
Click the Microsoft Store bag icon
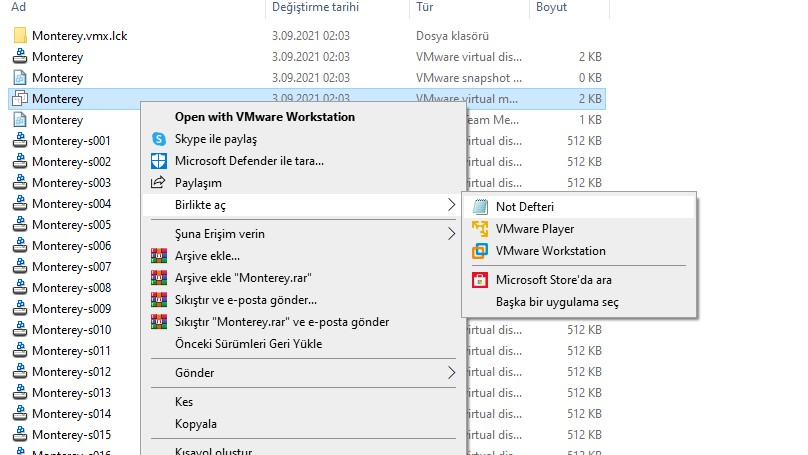tap(480, 280)
